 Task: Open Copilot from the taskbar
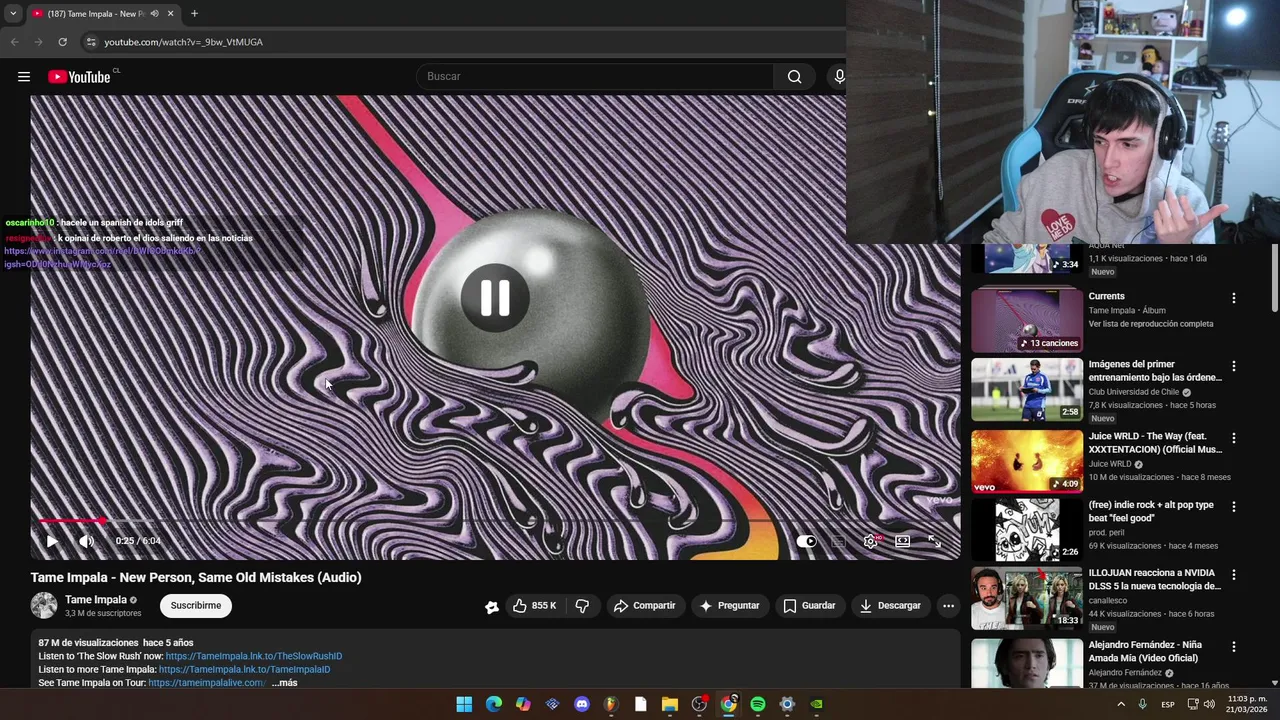click(x=523, y=704)
